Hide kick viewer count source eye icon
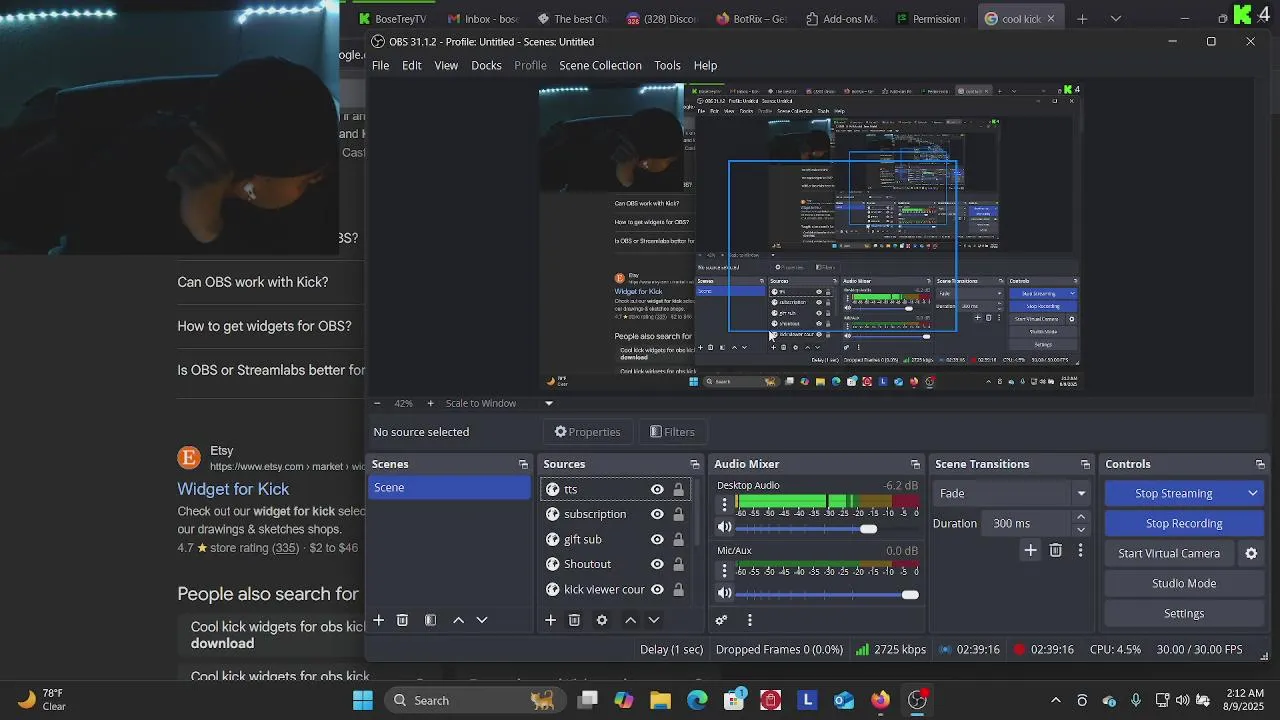Viewport: 1280px width, 720px height. pos(657,589)
